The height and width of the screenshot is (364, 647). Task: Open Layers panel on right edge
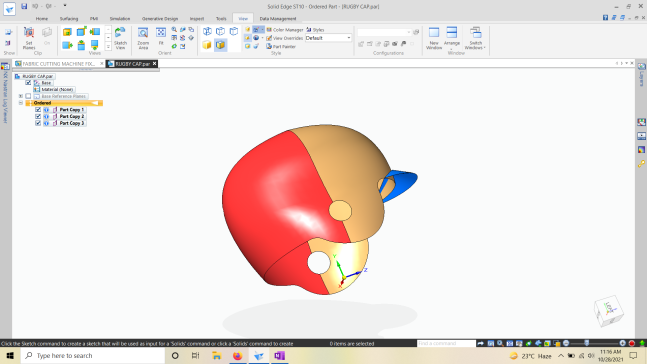(x=641, y=74)
